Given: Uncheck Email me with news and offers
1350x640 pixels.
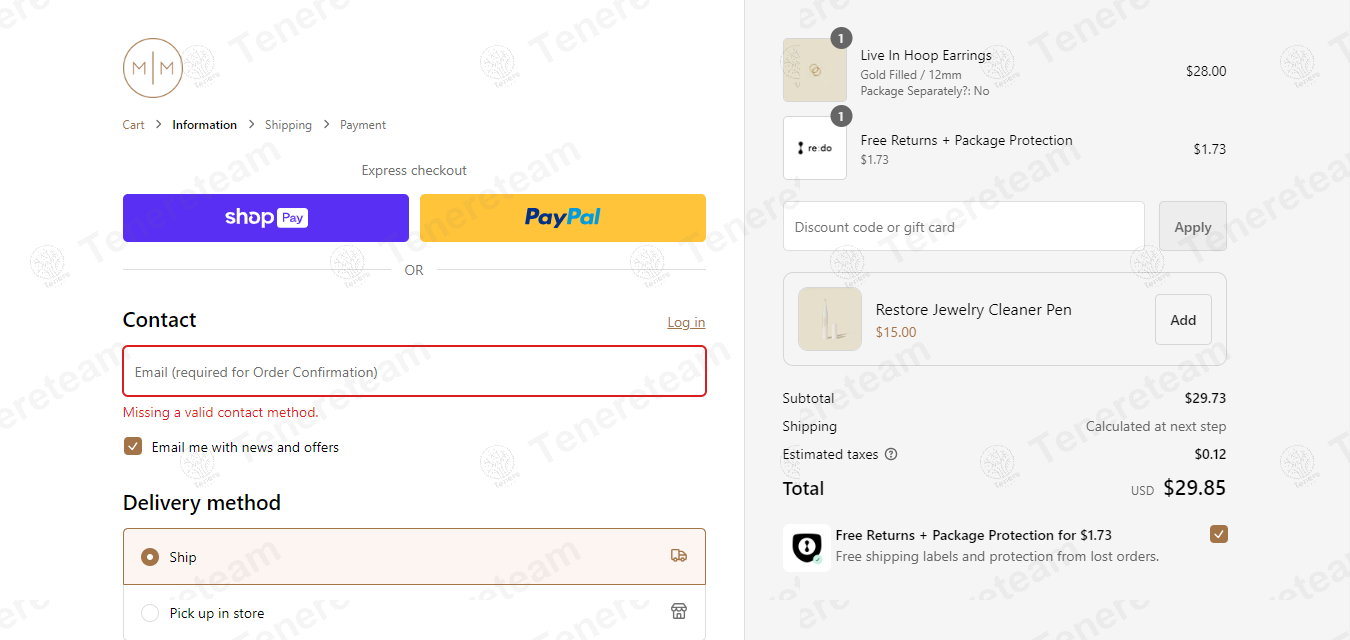Looking at the screenshot, I should [133, 446].
